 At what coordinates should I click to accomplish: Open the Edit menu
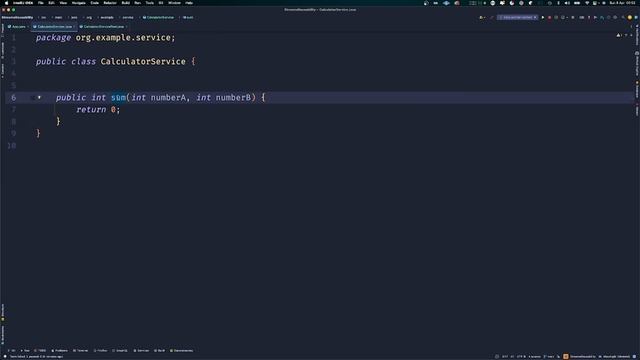(51, 3)
